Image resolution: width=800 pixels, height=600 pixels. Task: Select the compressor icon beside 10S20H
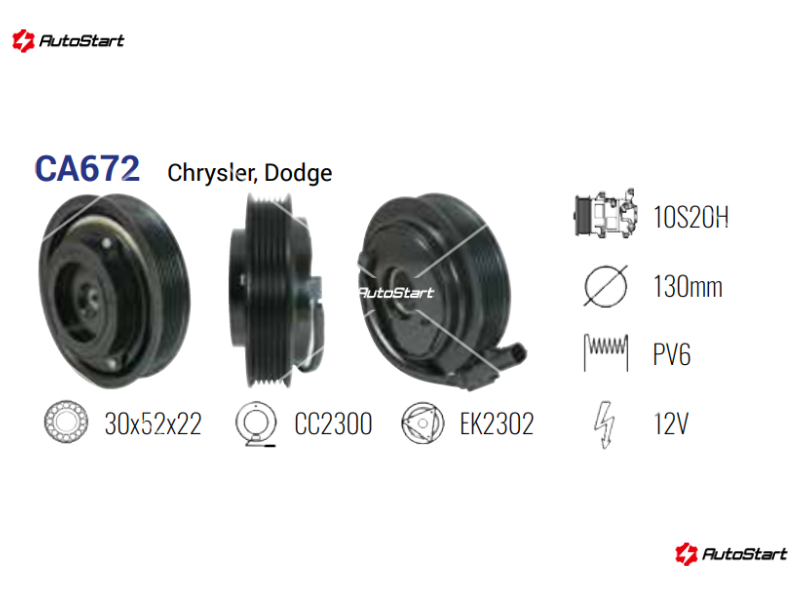click(606, 214)
